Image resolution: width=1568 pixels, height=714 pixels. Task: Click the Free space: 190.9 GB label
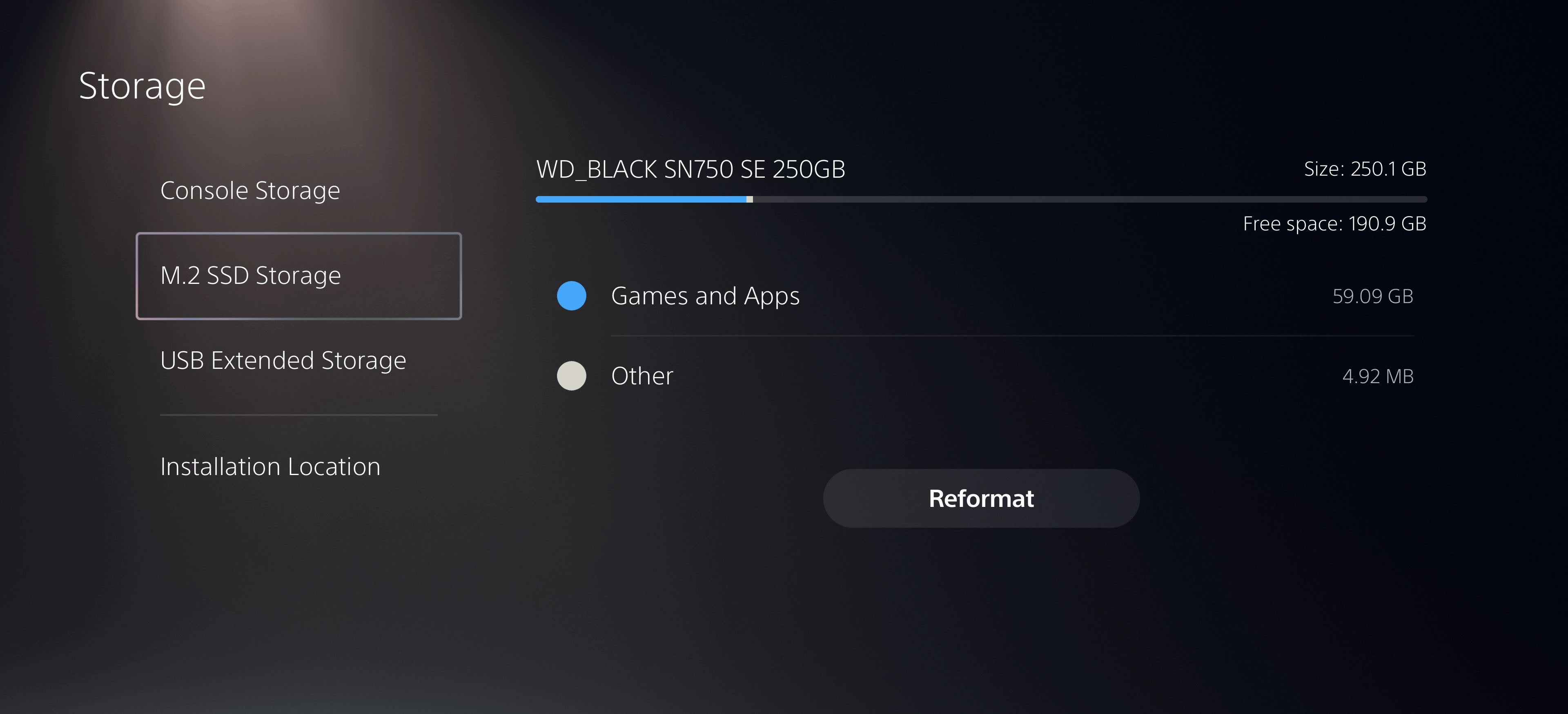pyautogui.click(x=1335, y=223)
